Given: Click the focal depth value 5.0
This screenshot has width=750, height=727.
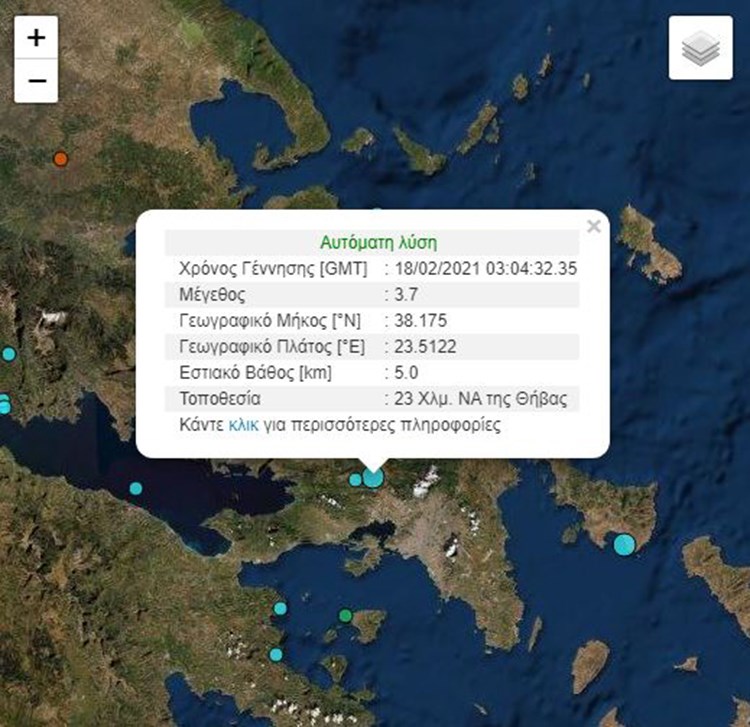Looking at the screenshot, I should click(402, 373).
